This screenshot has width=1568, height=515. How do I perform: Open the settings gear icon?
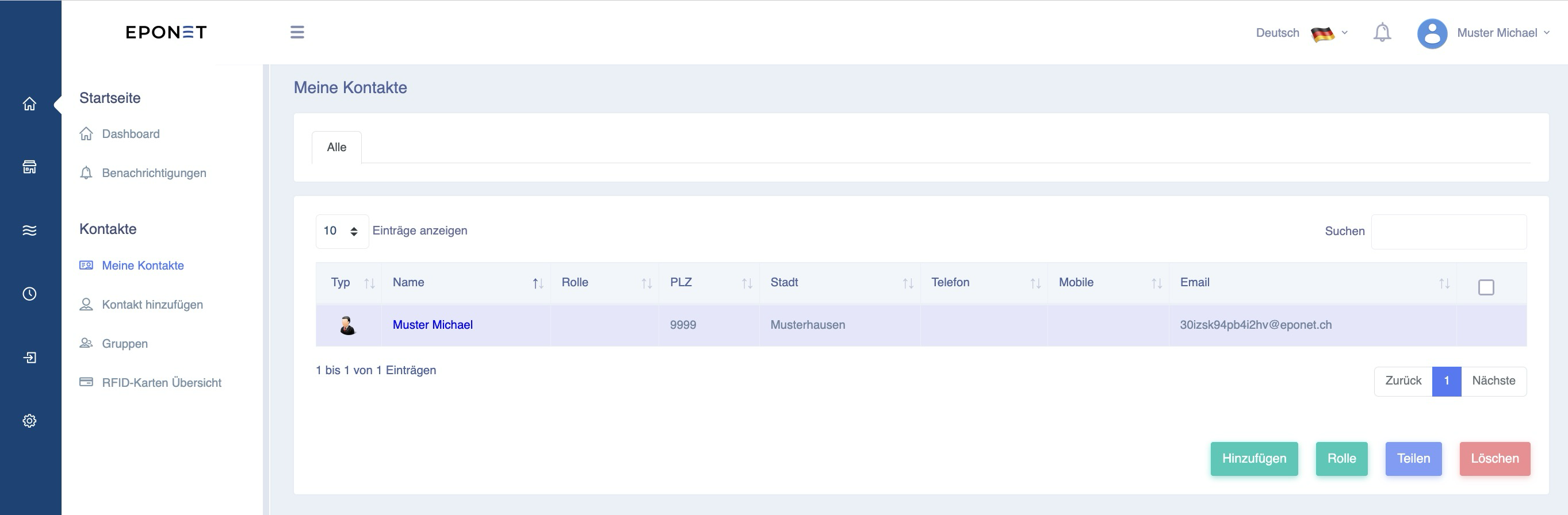click(29, 421)
